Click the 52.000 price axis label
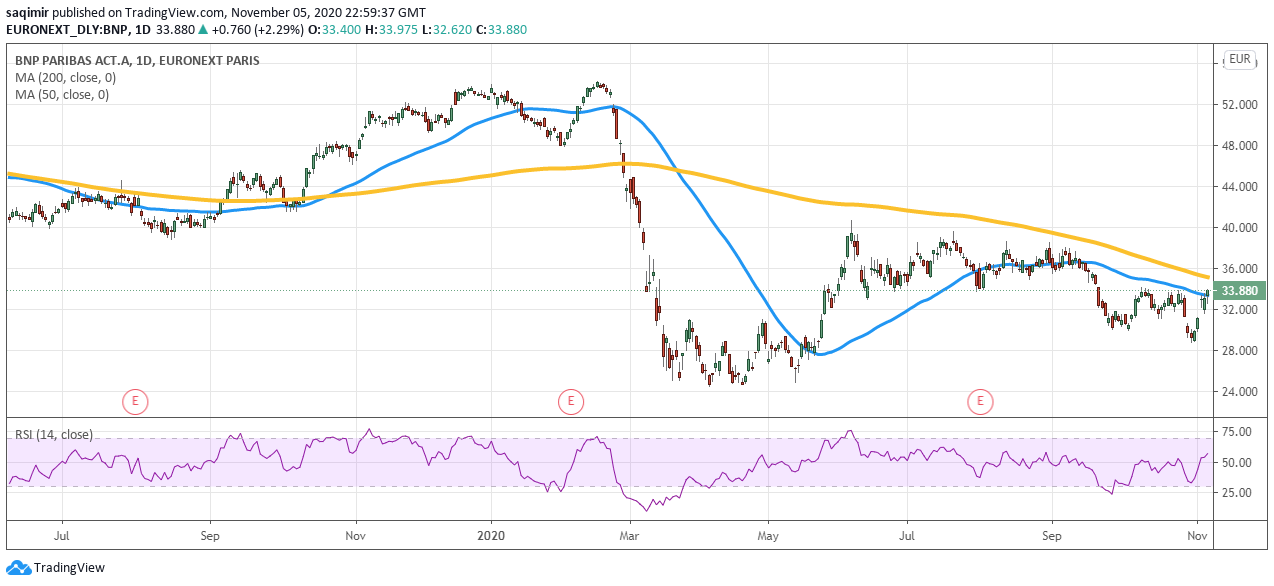Viewport: 1274px width, 586px height. coord(1239,105)
